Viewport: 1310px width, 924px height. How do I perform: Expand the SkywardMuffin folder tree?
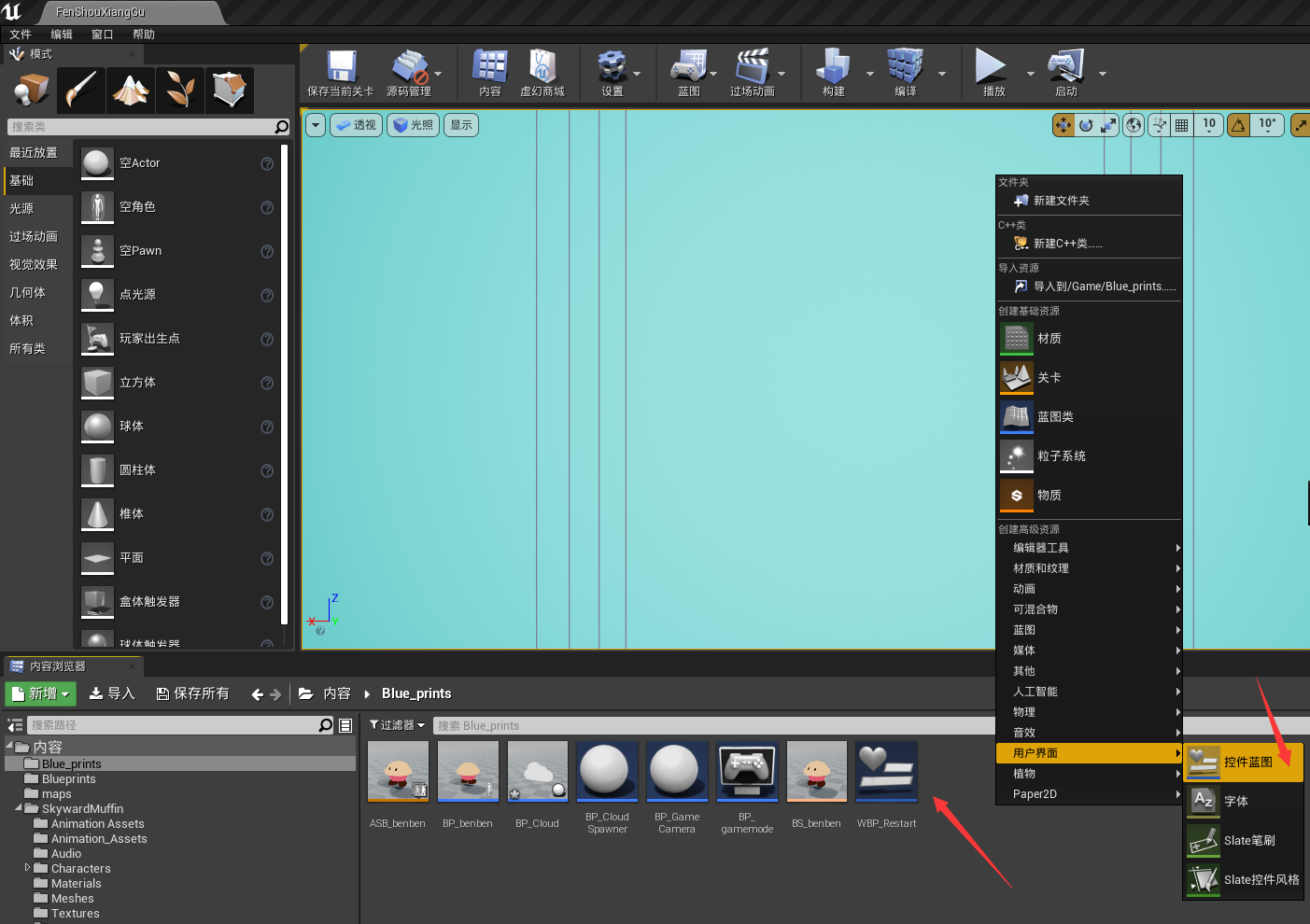[19, 808]
